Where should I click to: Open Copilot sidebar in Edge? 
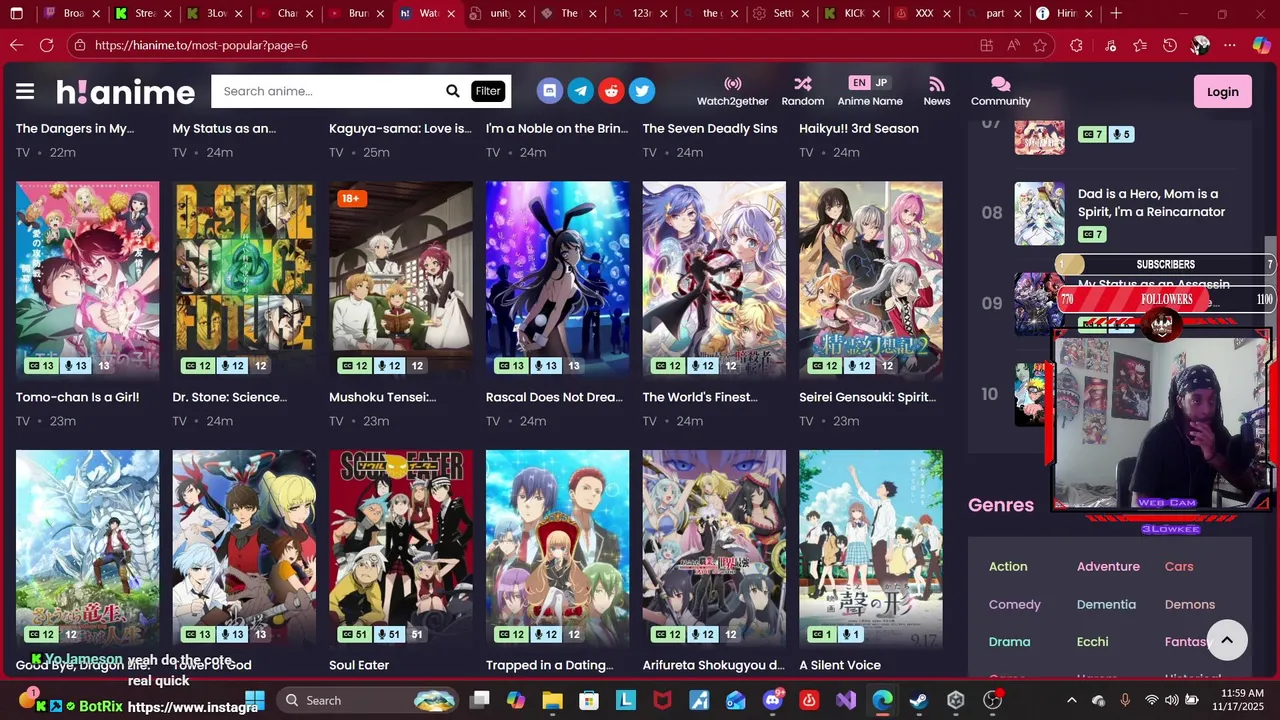[x=1261, y=45]
